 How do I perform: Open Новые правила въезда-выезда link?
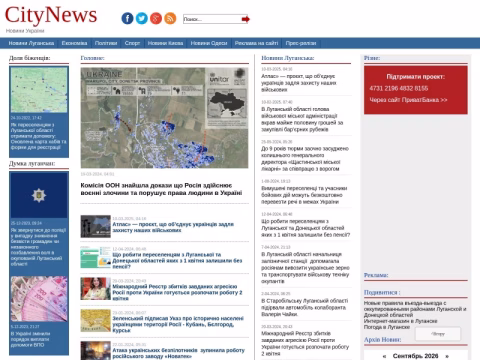click(415, 309)
